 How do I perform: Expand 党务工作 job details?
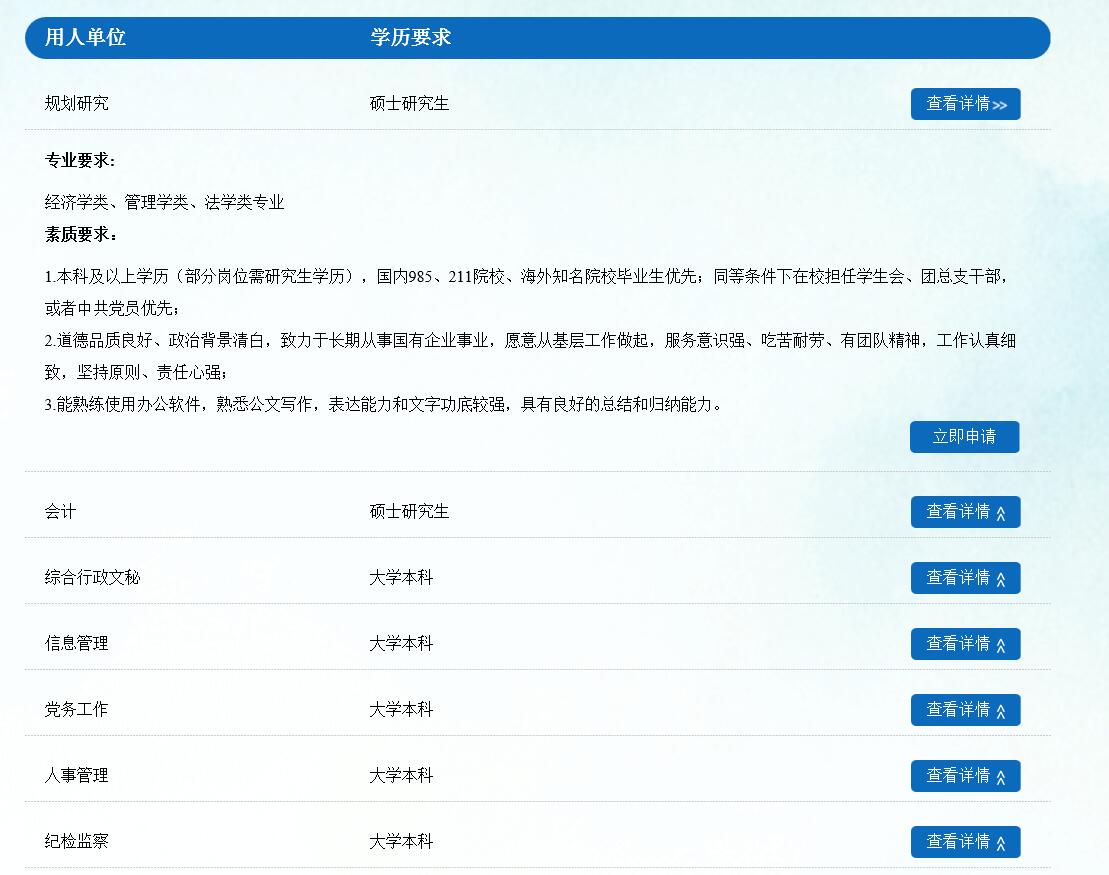coord(965,710)
